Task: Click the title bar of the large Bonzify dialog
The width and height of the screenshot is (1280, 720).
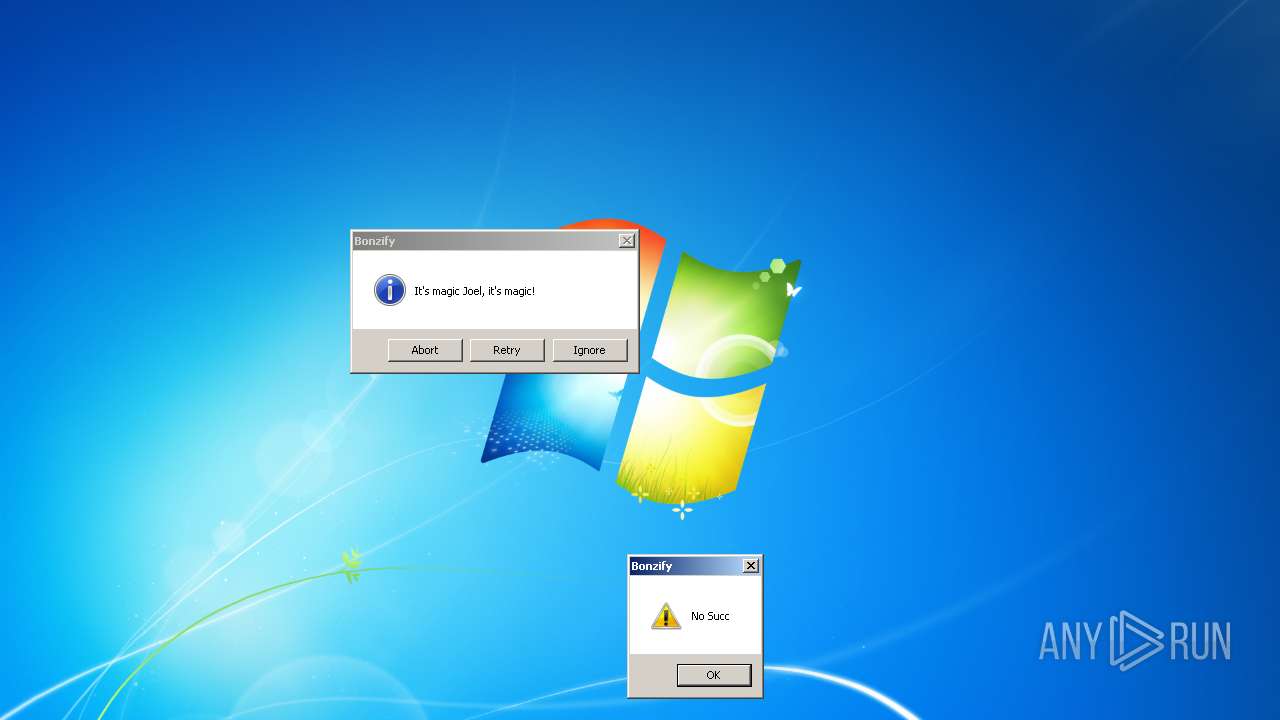Action: coord(494,241)
